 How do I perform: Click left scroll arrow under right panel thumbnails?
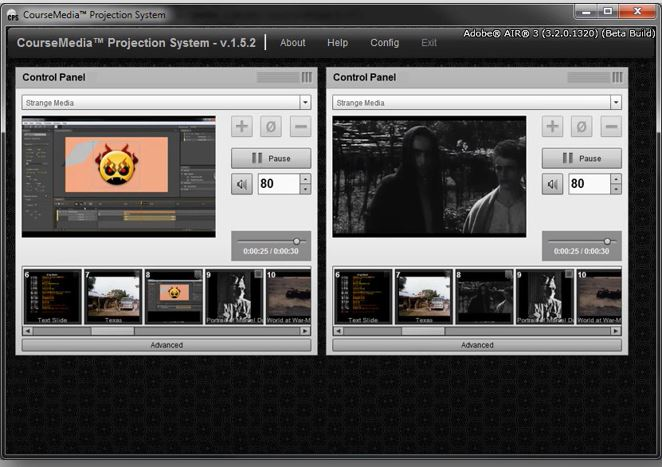coord(339,331)
